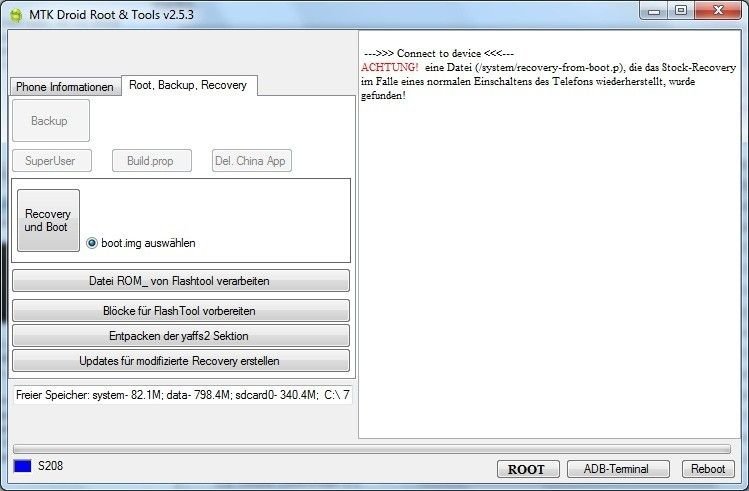Close the MTK Droid Root & Tools window
Screen dimensions: 749x491
tap(718, 11)
